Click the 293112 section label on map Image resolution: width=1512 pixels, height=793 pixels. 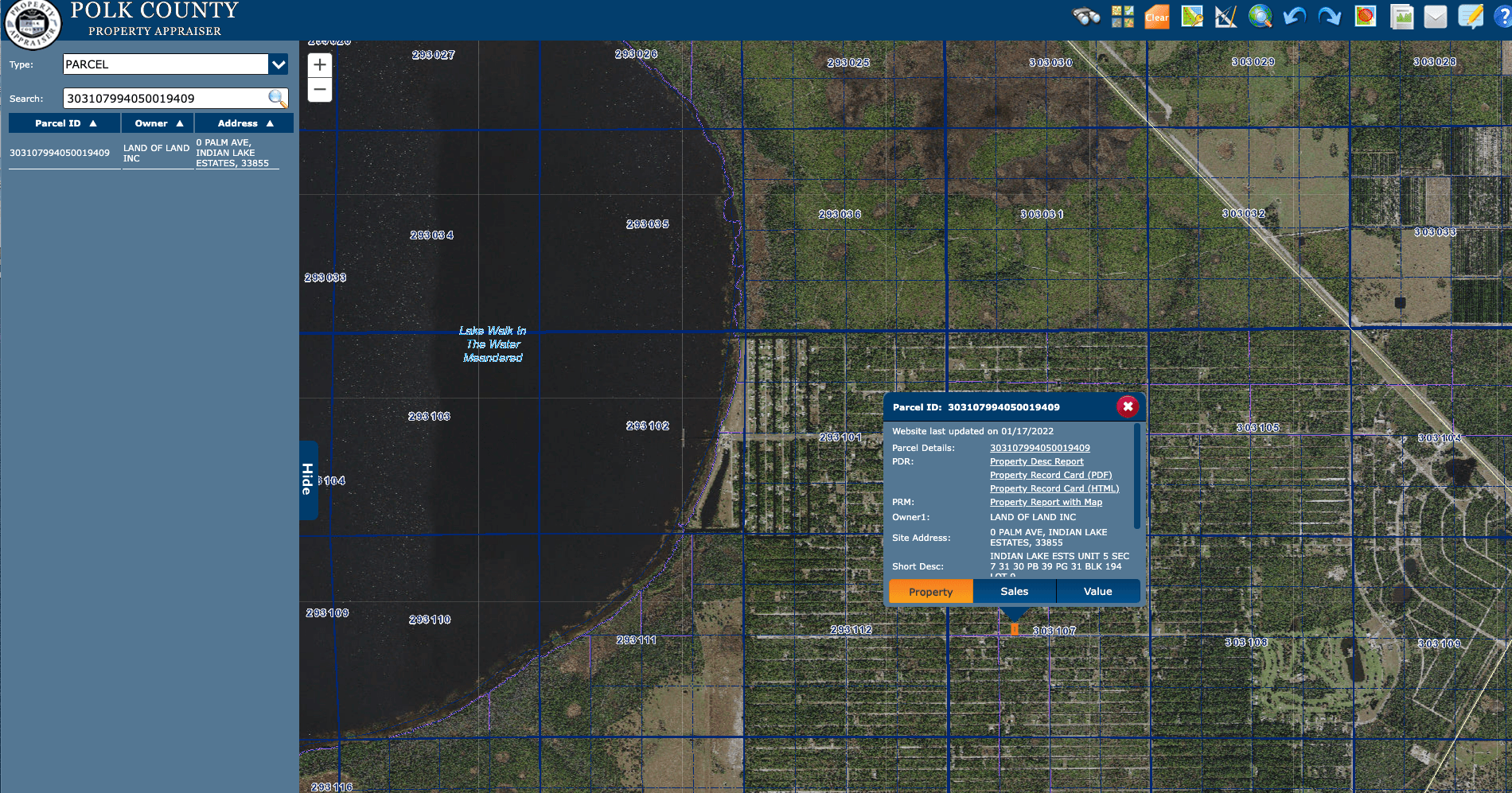click(x=851, y=630)
